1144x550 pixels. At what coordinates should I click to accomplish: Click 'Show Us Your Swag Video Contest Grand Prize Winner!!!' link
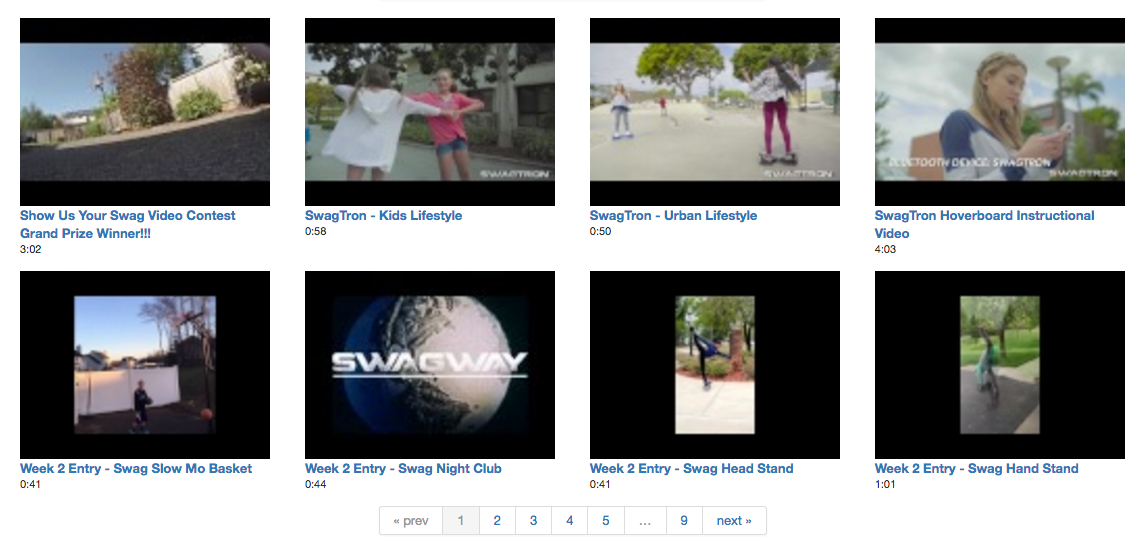click(x=128, y=225)
